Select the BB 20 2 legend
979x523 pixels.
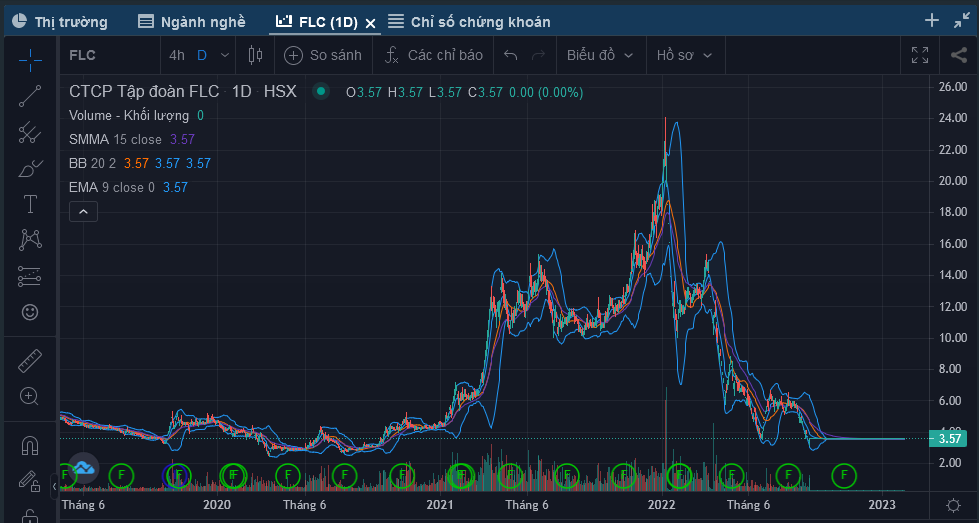click(92, 164)
